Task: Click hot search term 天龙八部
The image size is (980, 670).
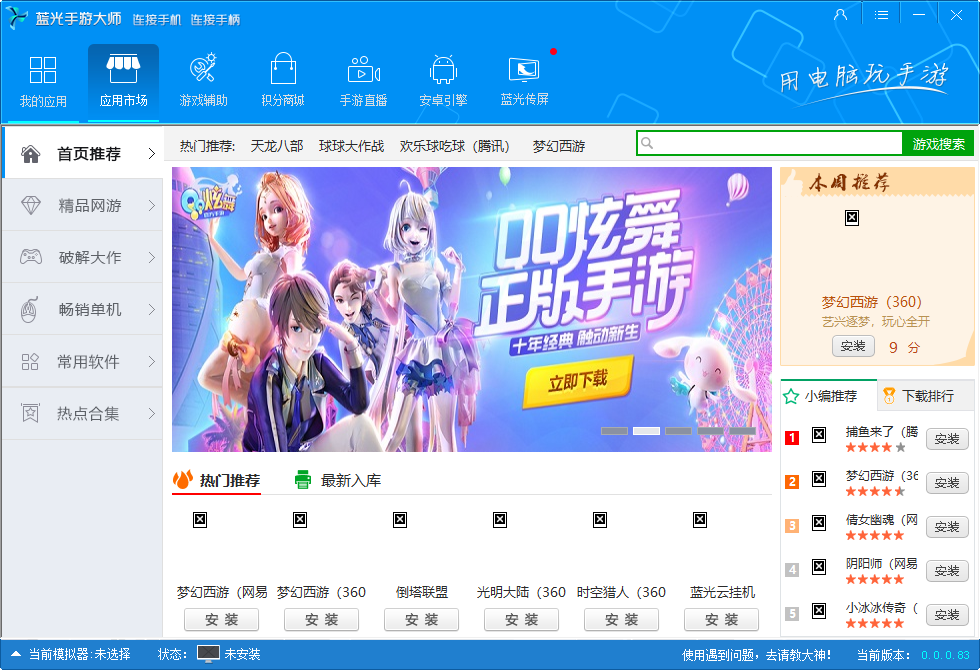Action: (277, 146)
